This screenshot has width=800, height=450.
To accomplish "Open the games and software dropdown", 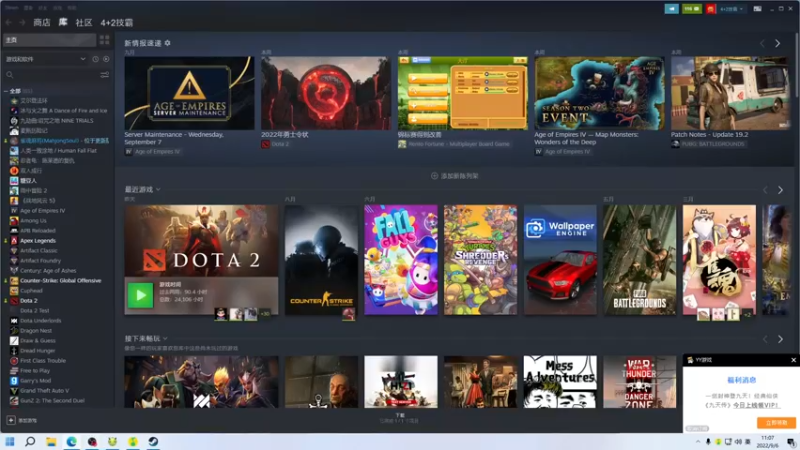I will coord(45,59).
